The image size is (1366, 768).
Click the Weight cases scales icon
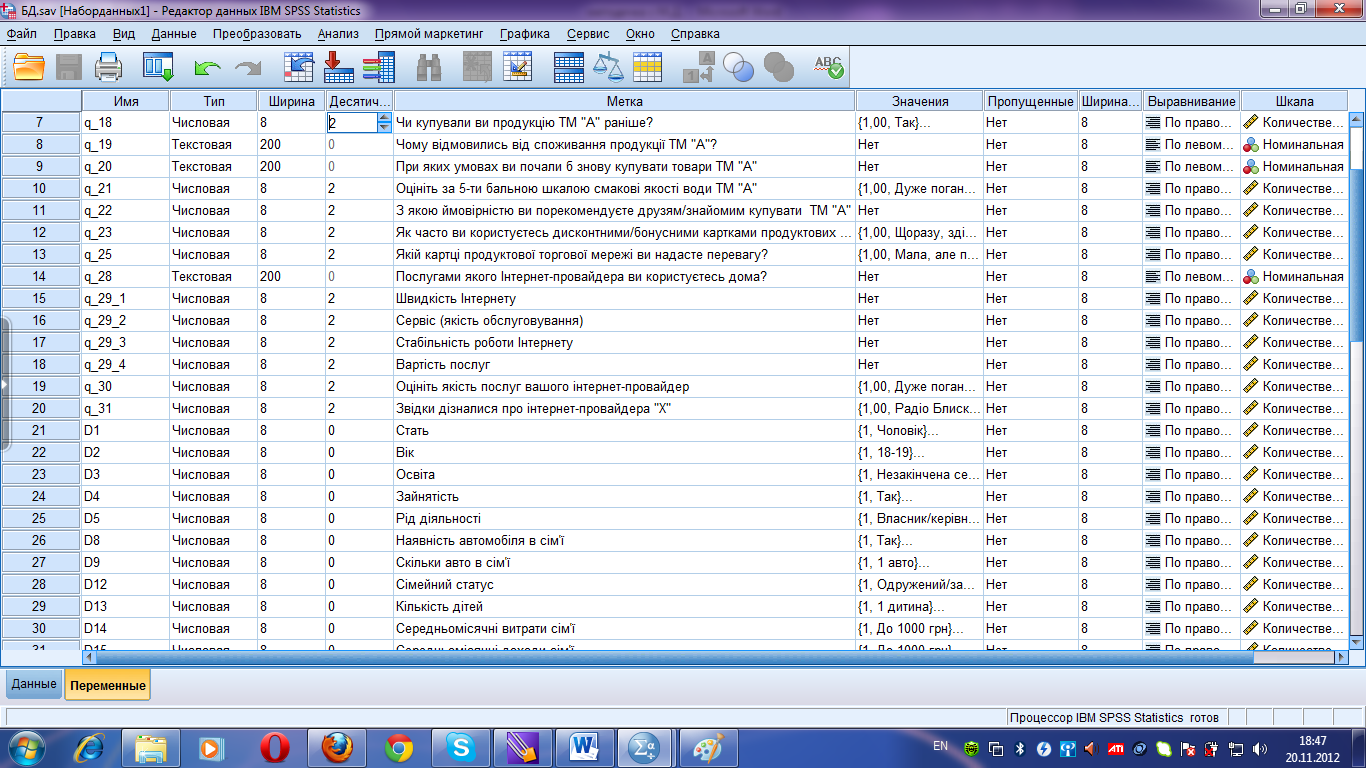coord(607,67)
